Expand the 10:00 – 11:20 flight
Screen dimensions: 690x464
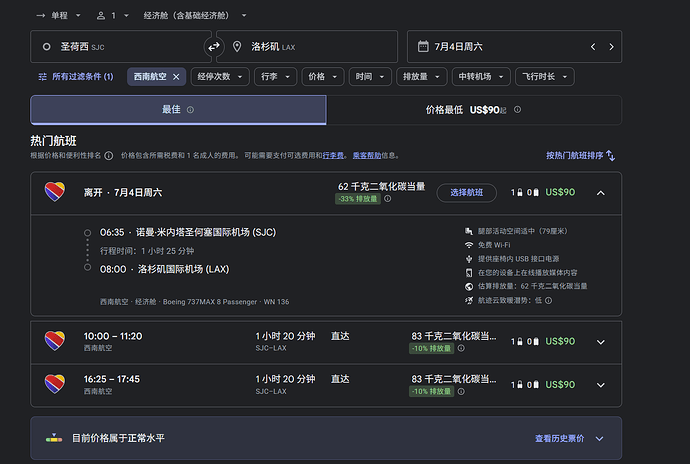pos(601,342)
